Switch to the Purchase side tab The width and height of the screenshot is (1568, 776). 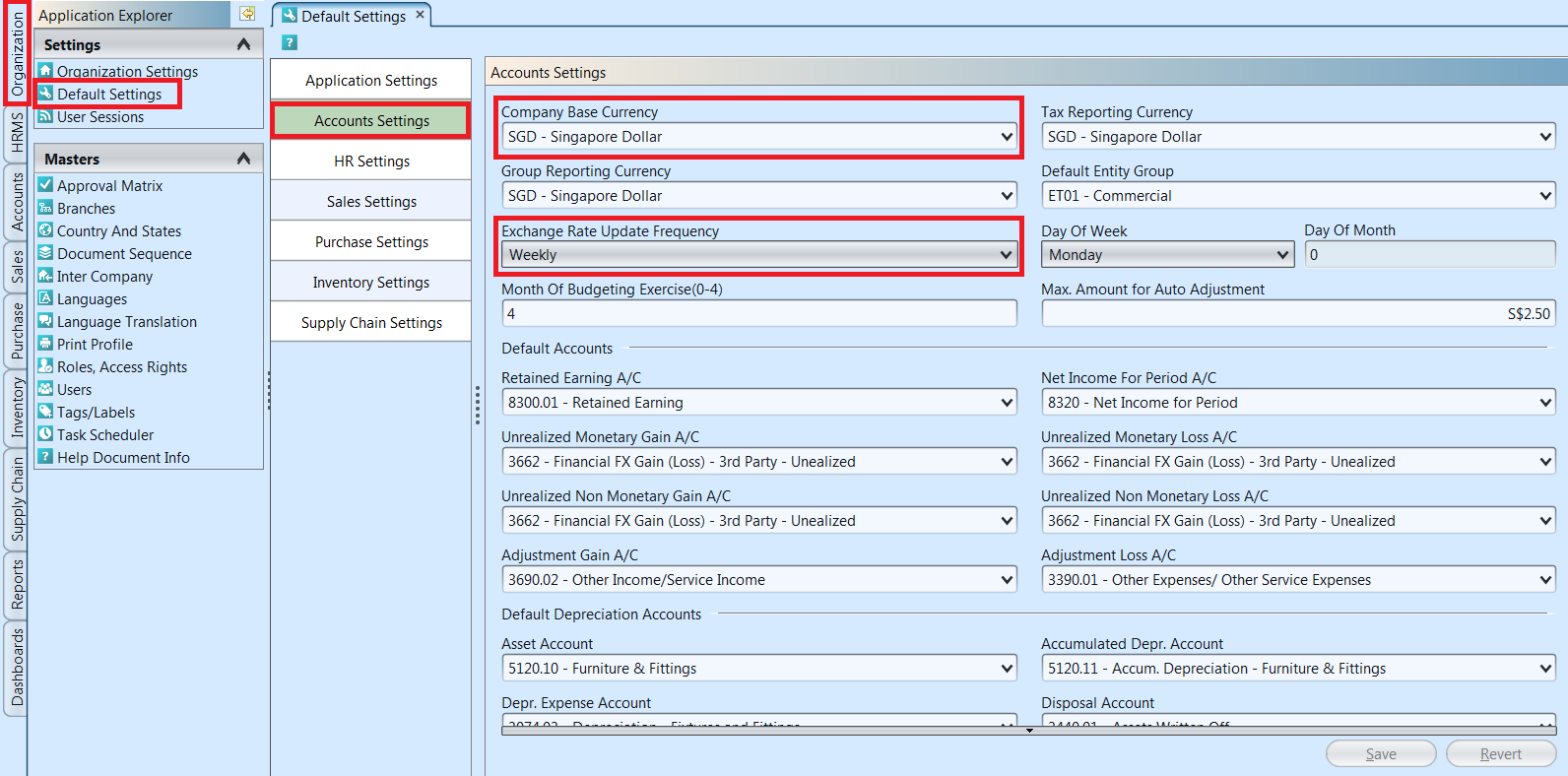[17, 330]
